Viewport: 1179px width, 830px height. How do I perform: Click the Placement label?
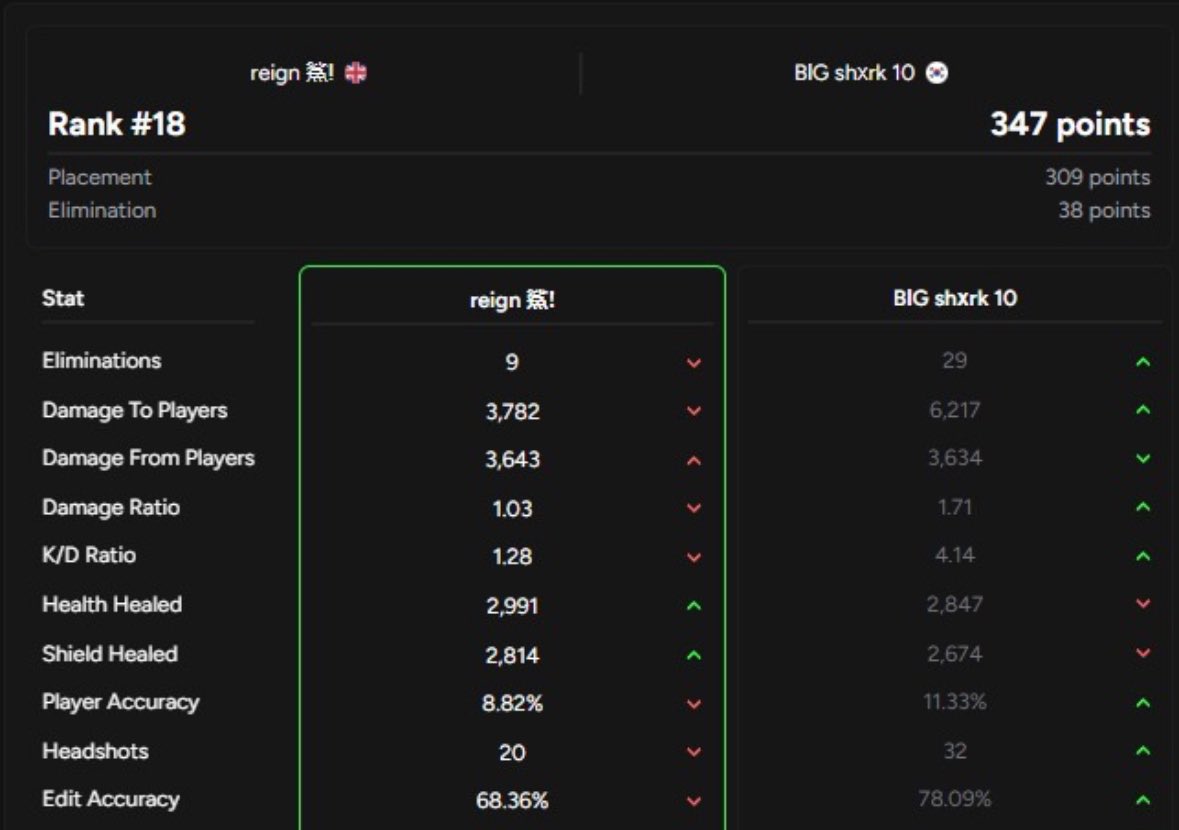coord(99,177)
